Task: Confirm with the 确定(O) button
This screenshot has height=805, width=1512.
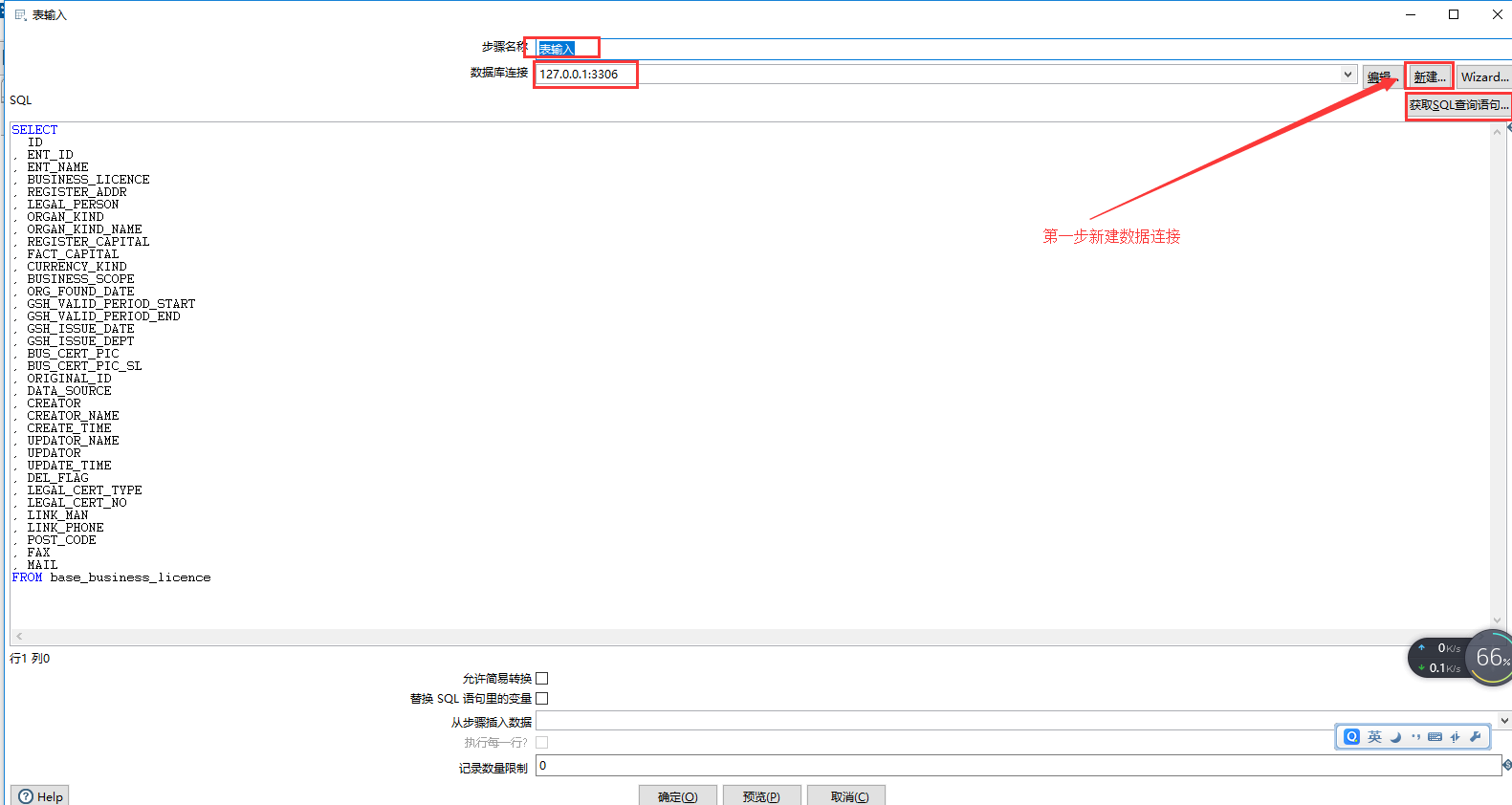Action: coord(678,795)
